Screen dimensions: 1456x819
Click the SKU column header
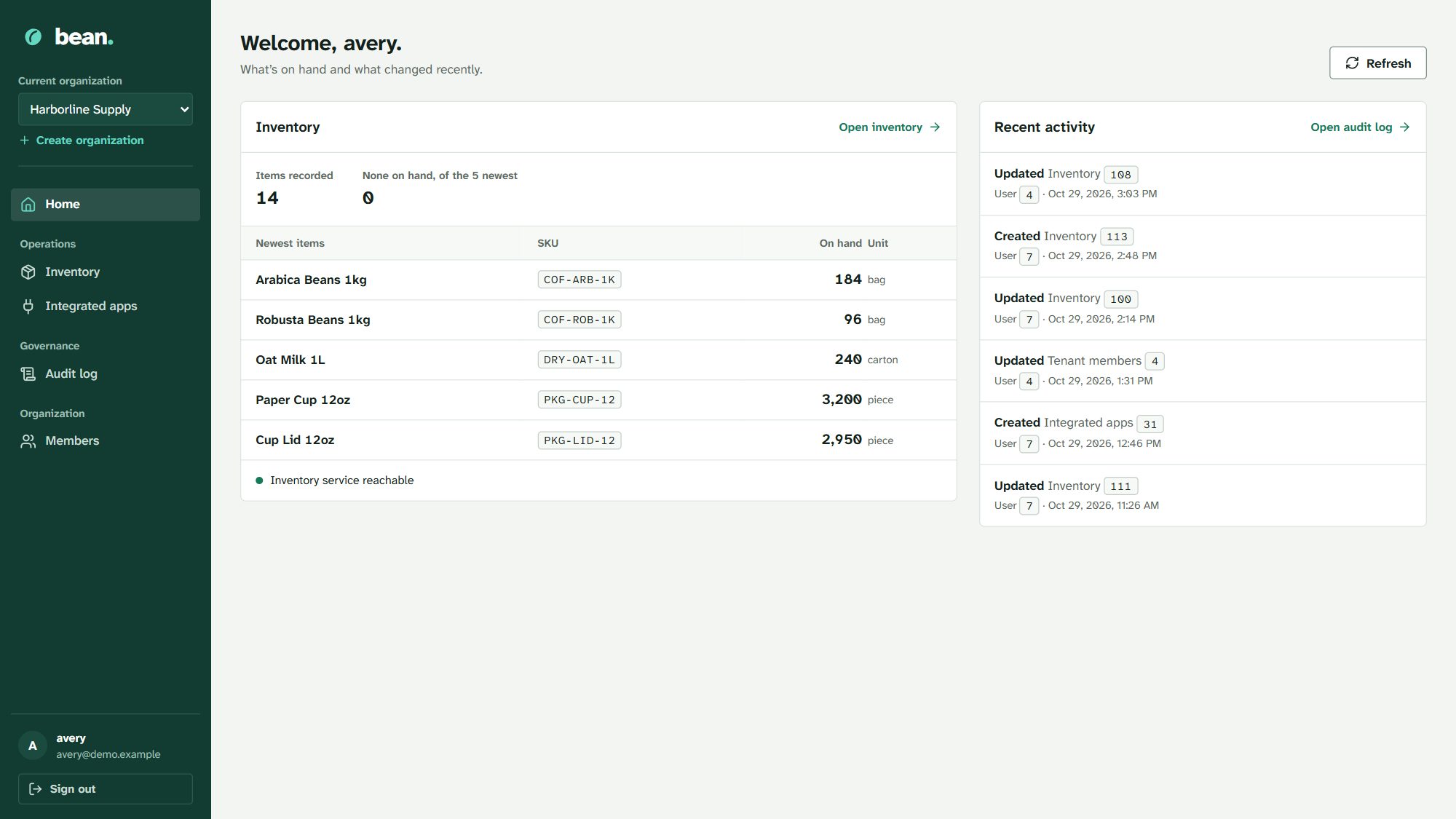(548, 244)
